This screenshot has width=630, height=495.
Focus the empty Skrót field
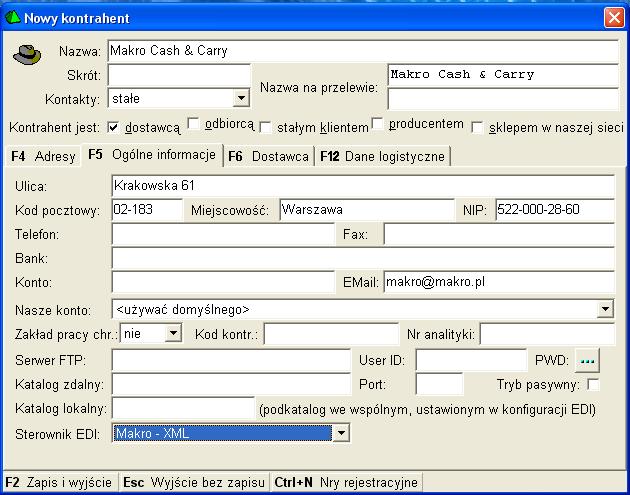179,75
